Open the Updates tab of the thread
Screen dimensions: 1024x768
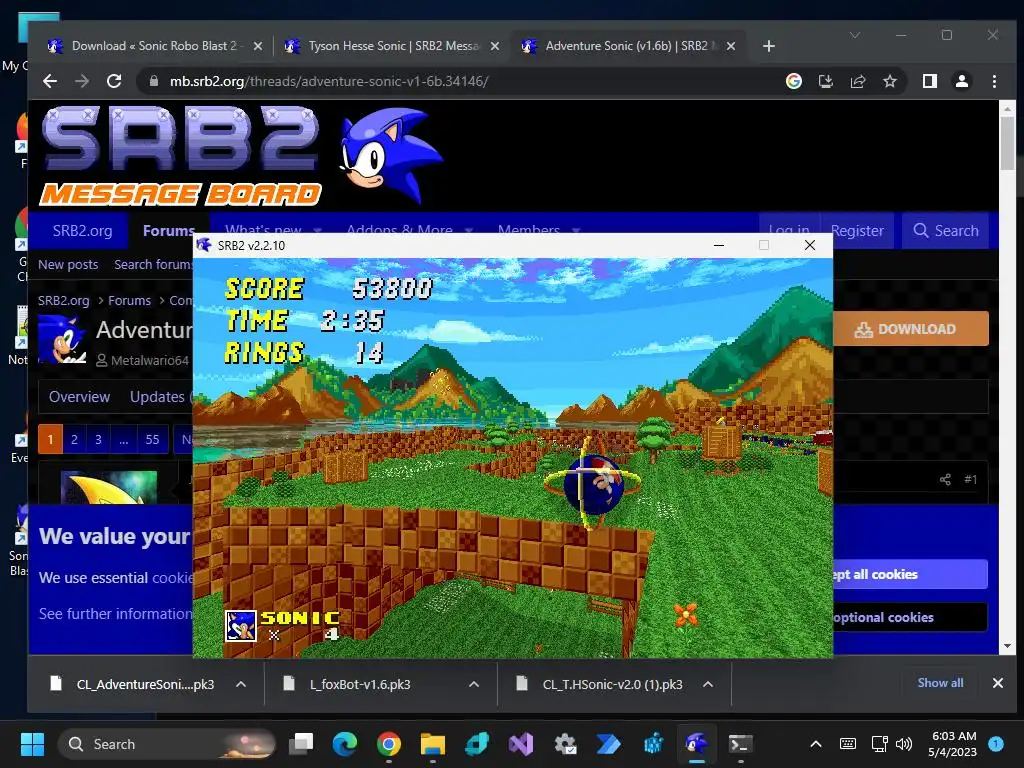tap(157, 396)
